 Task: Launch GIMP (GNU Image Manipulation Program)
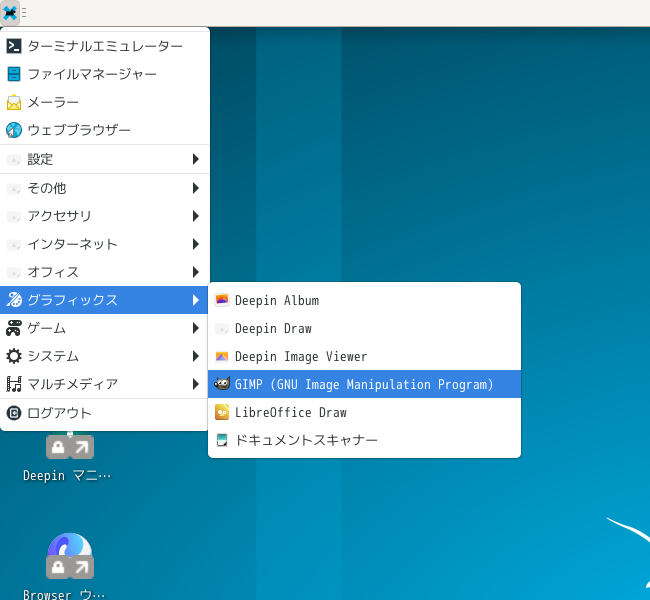pos(364,384)
